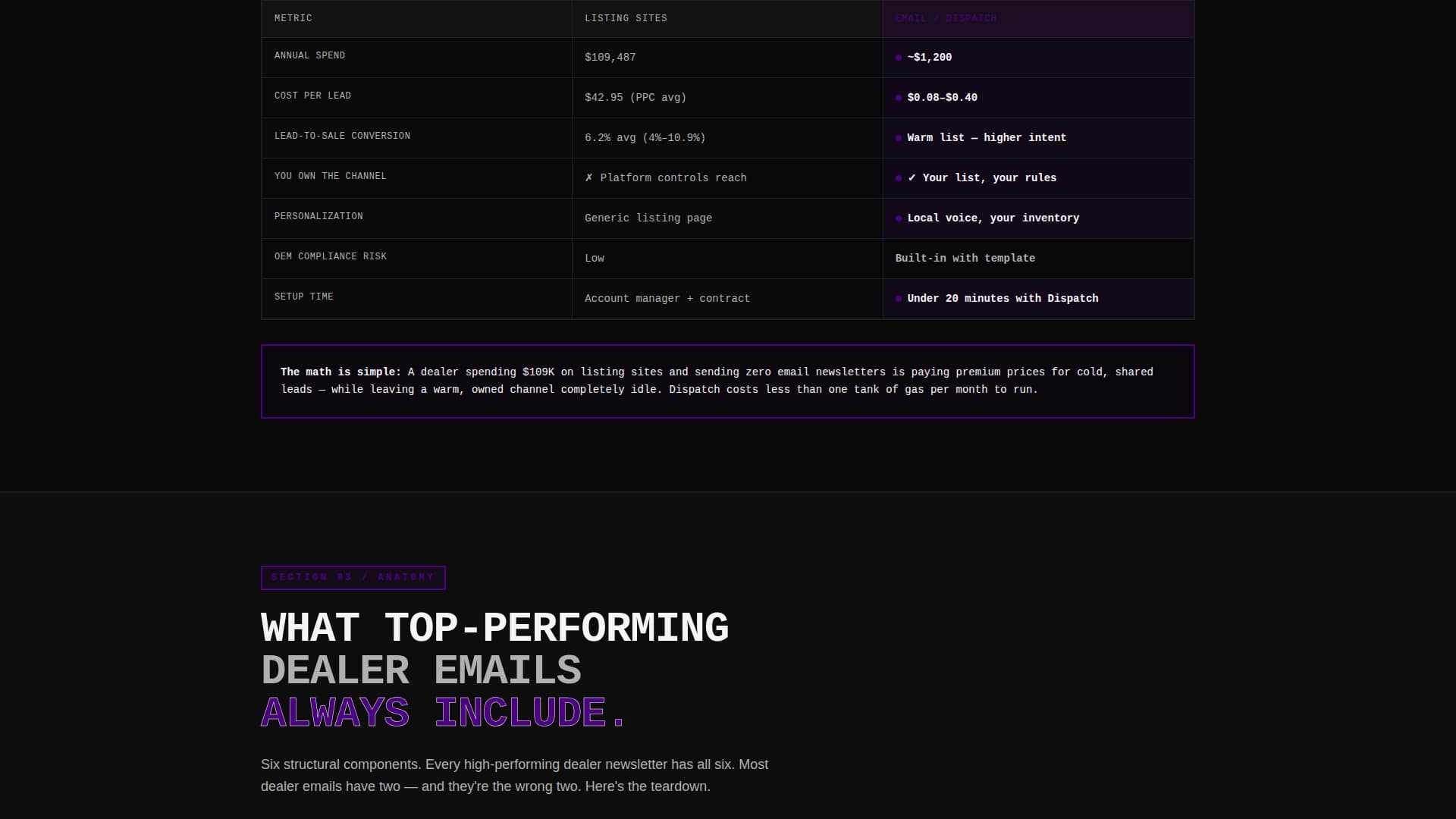Click the $42.95 (PPC avg) cell
This screenshot has height=819, width=1456.
click(x=635, y=98)
